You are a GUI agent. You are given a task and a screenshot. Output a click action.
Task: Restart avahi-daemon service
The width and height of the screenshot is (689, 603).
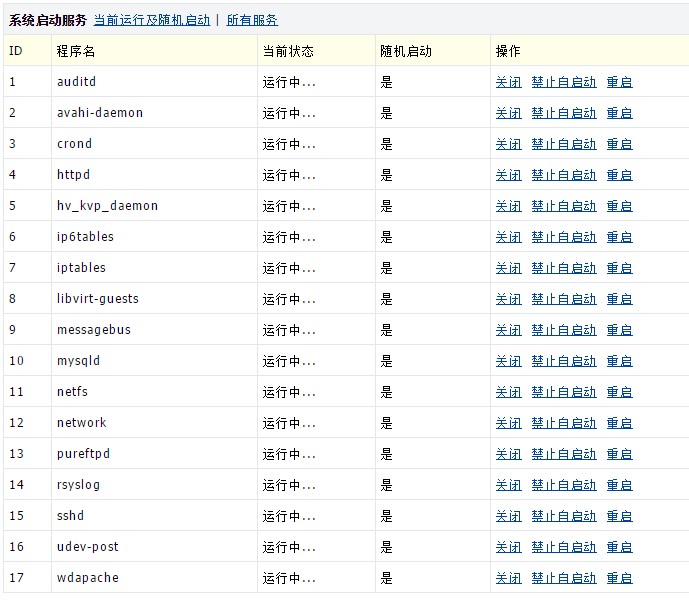click(x=619, y=113)
